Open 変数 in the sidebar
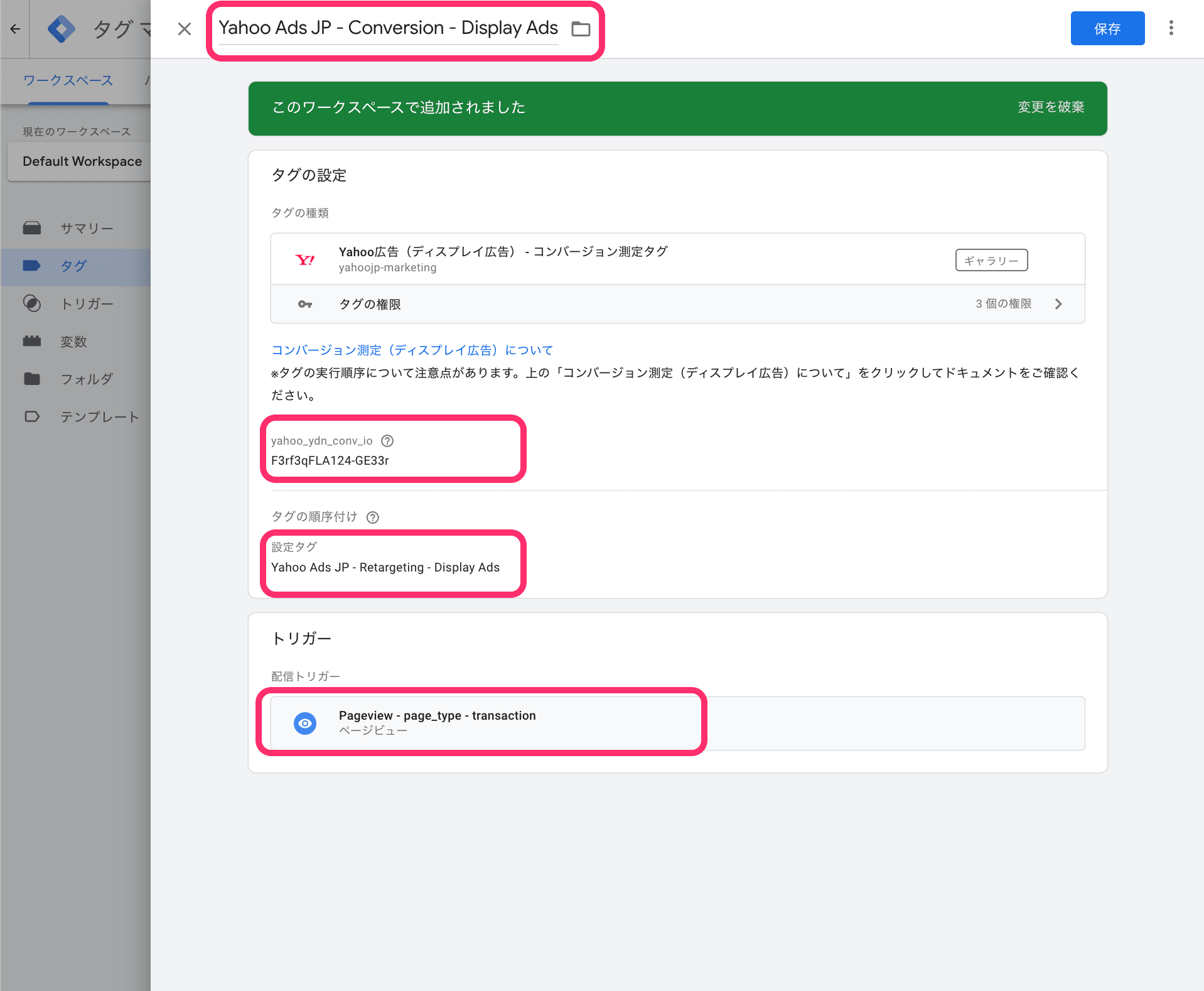 click(x=73, y=341)
